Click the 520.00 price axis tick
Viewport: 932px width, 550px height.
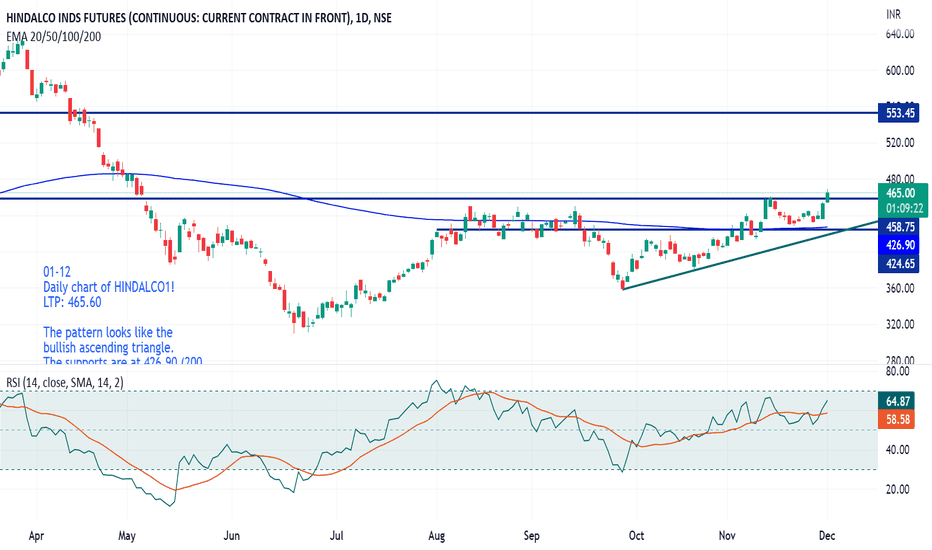tap(900, 143)
